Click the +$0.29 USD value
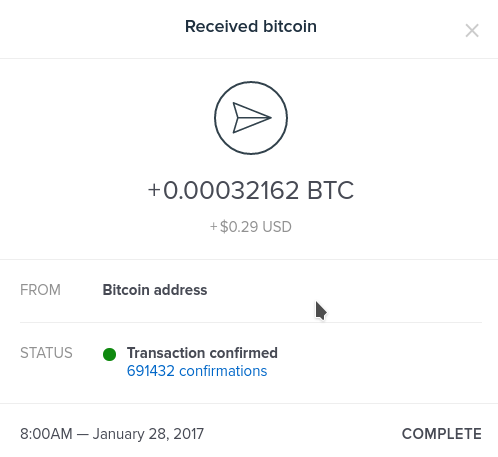This screenshot has height=457, width=498. [251, 227]
